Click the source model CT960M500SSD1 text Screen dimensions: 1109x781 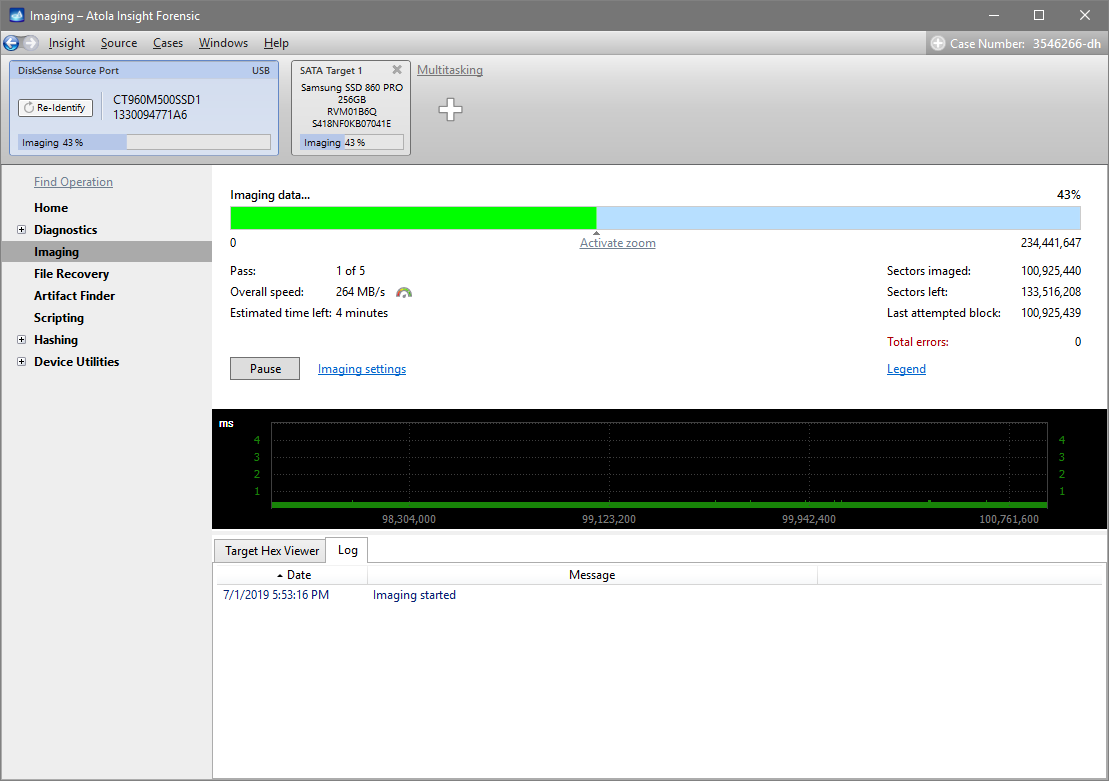(x=157, y=100)
